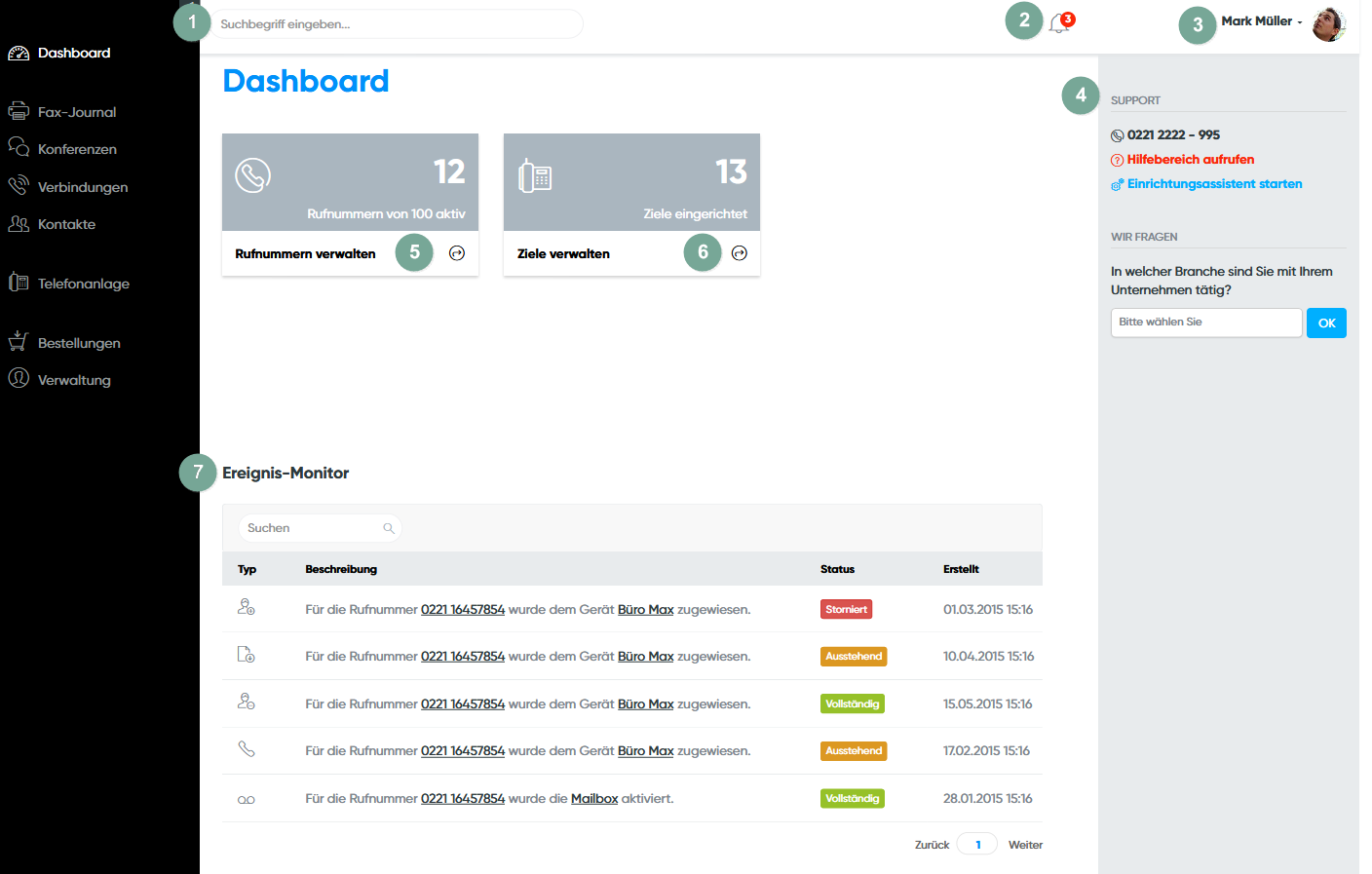The height and width of the screenshot is (874, 1372).
Task: Click the notification bell icon
Action: (1059, 24)
